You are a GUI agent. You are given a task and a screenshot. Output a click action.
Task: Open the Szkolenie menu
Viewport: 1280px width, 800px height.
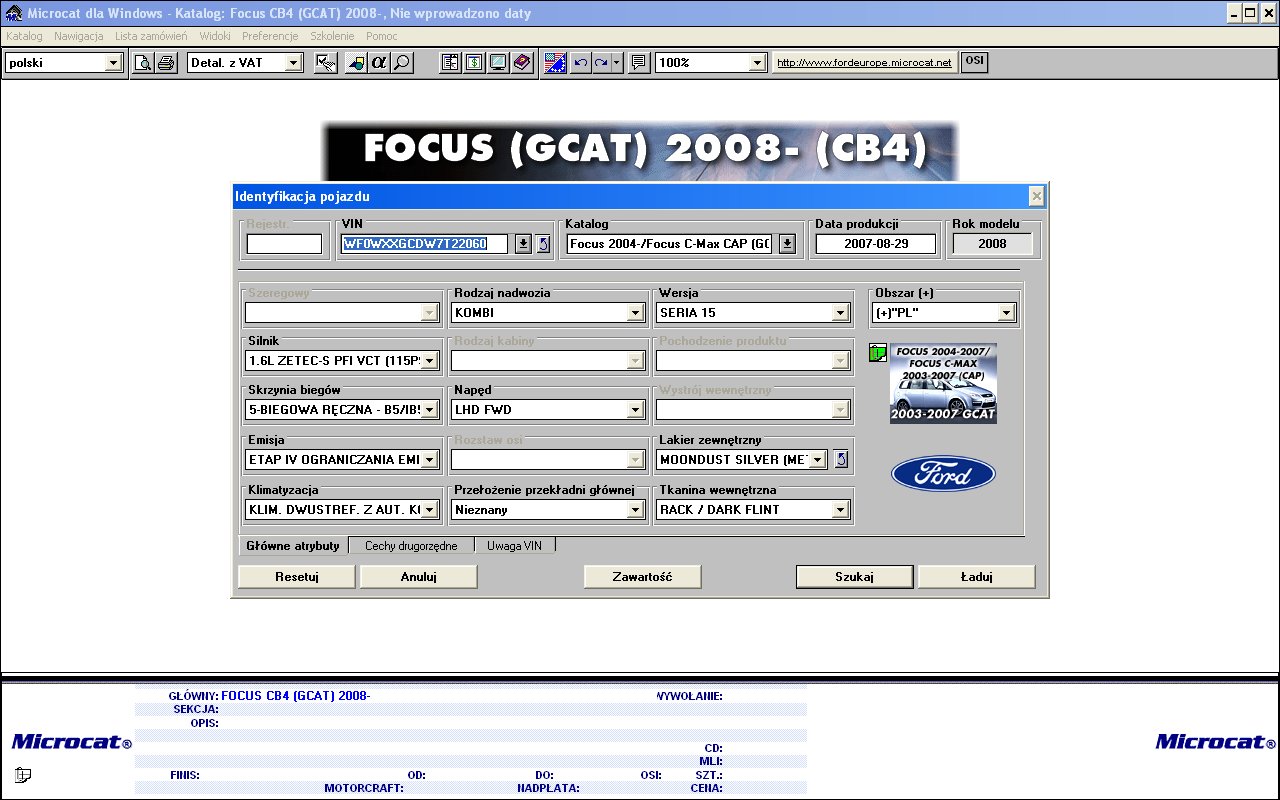click(332, 36)
